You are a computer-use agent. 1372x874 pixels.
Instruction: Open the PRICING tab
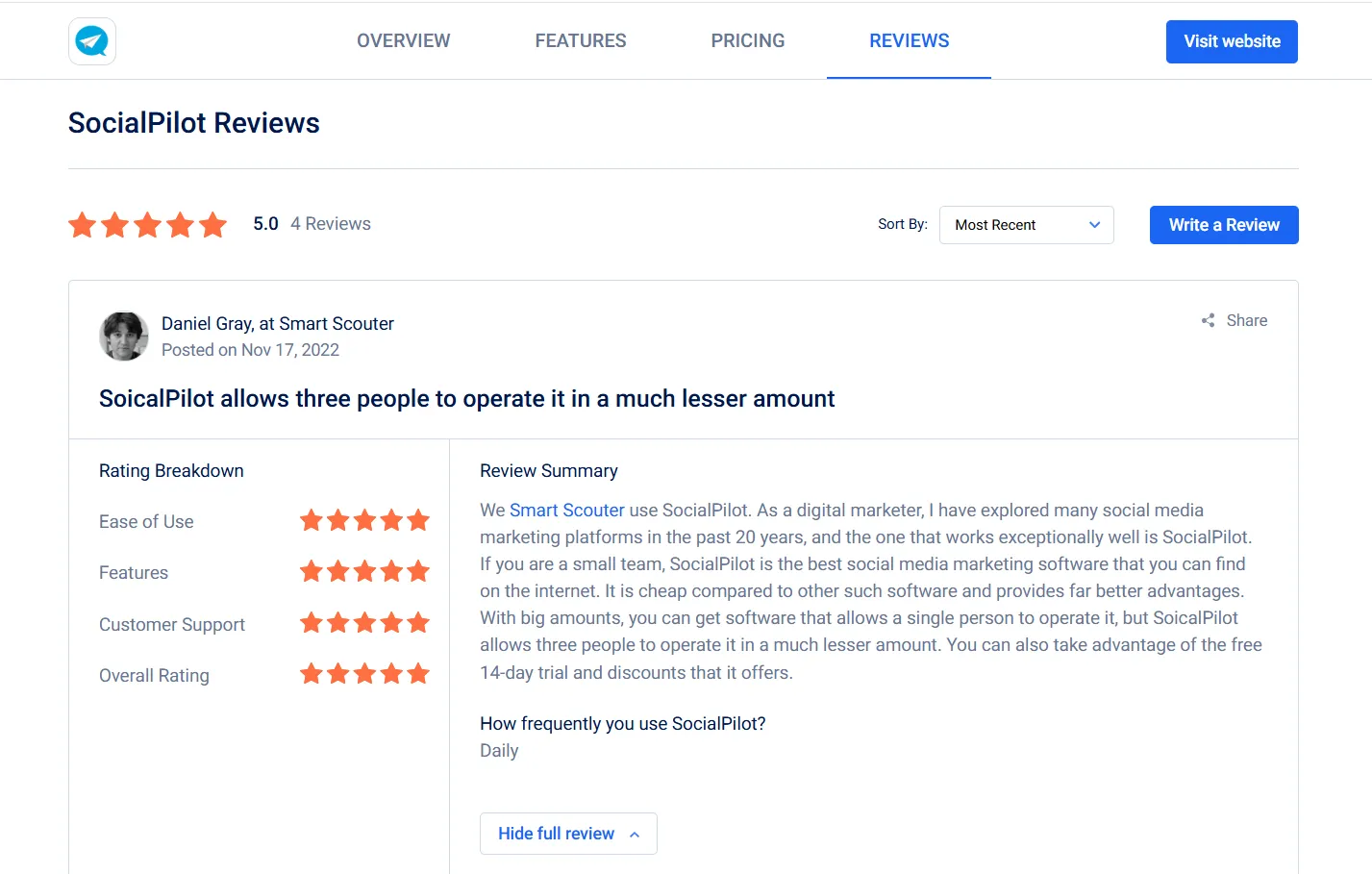[748, 40]
